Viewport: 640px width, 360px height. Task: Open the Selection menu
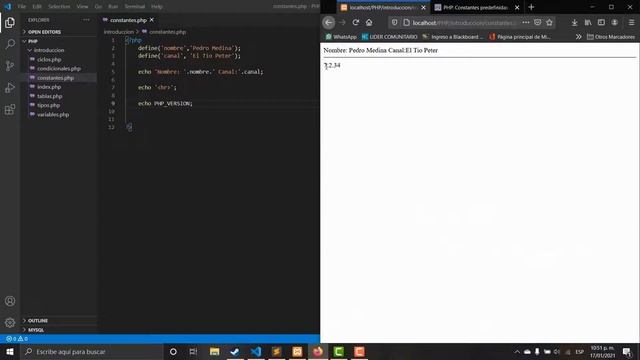pos(59,7)
